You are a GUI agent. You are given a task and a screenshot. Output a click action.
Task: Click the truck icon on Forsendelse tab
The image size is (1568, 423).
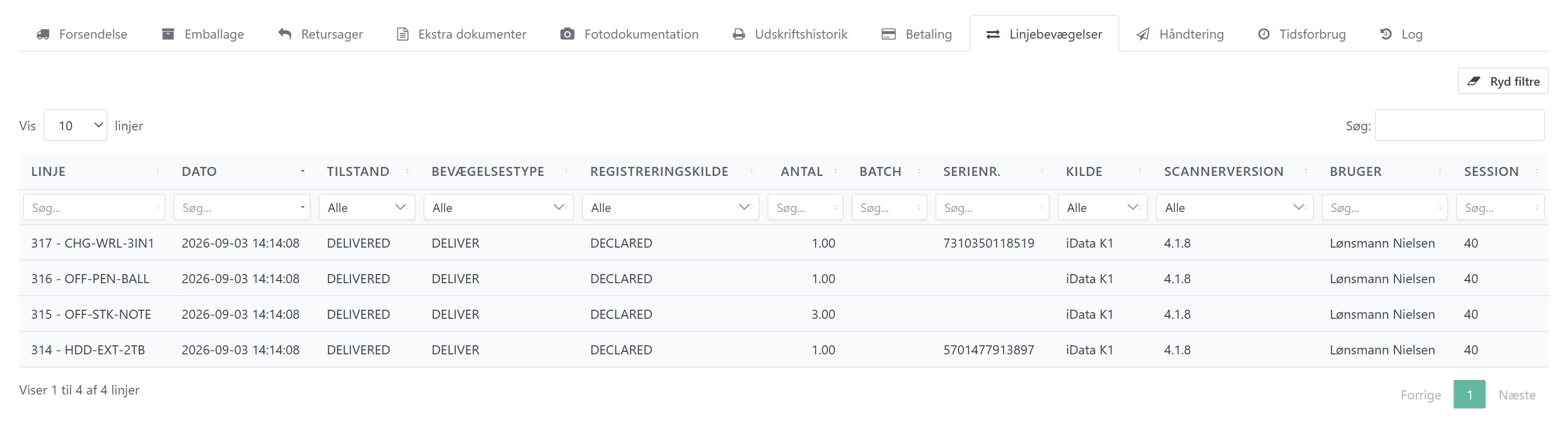(43, 34)
